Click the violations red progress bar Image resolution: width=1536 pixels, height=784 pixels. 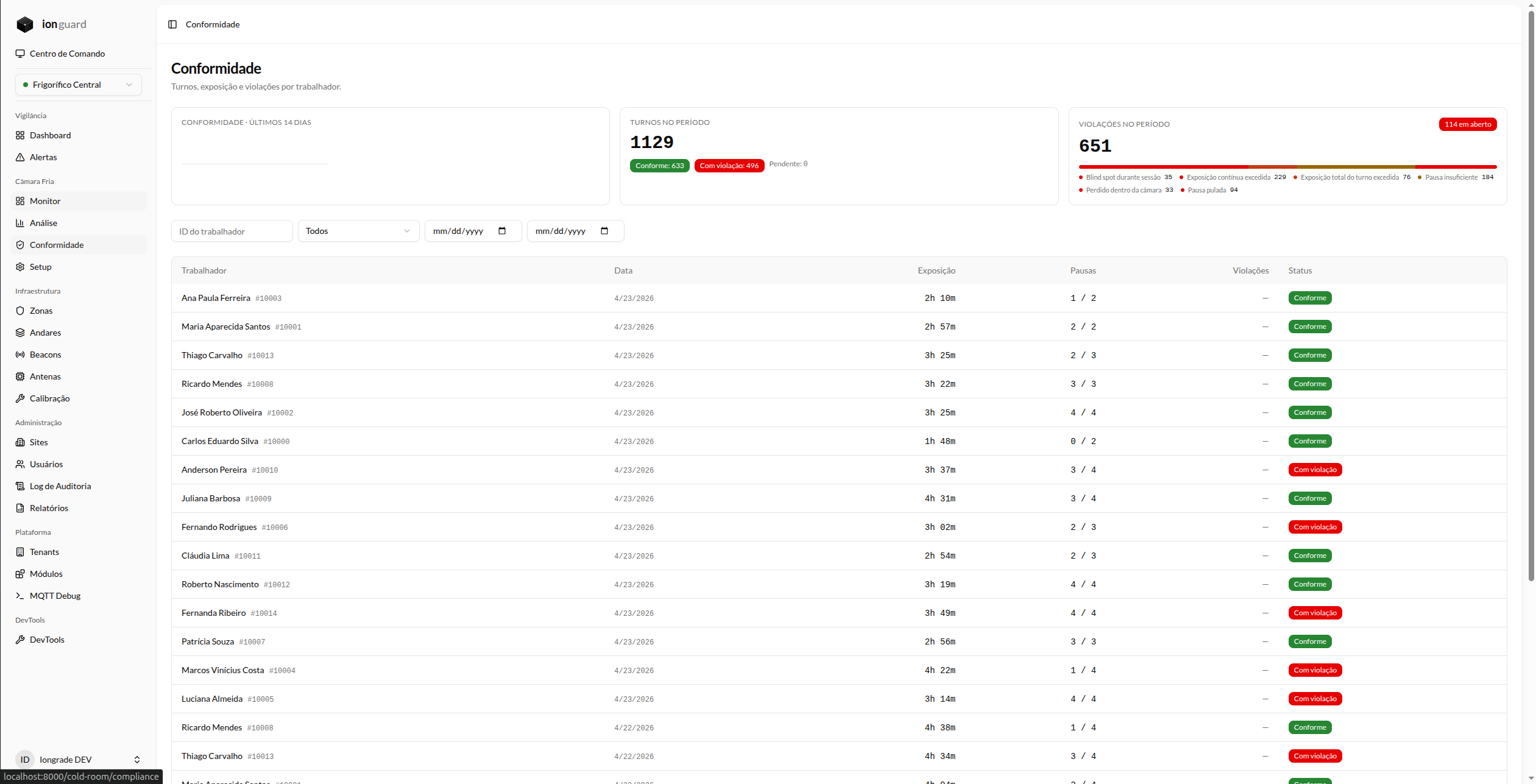pos(1287,167)
